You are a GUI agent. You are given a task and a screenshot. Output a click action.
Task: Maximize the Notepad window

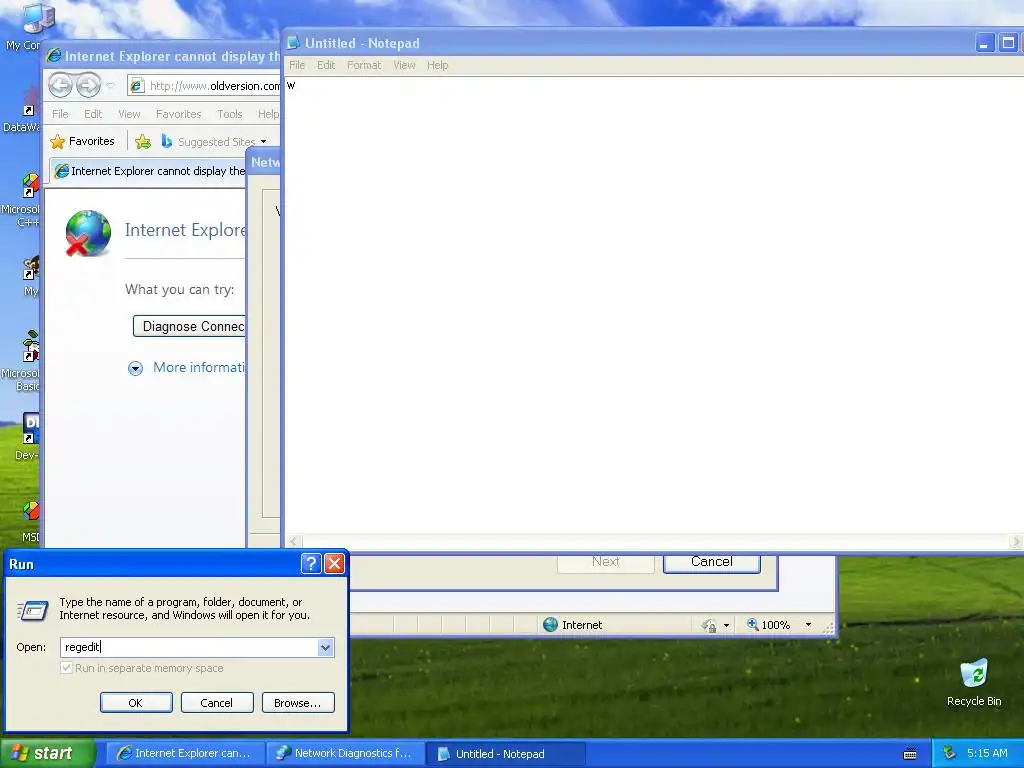[1008, 43]
